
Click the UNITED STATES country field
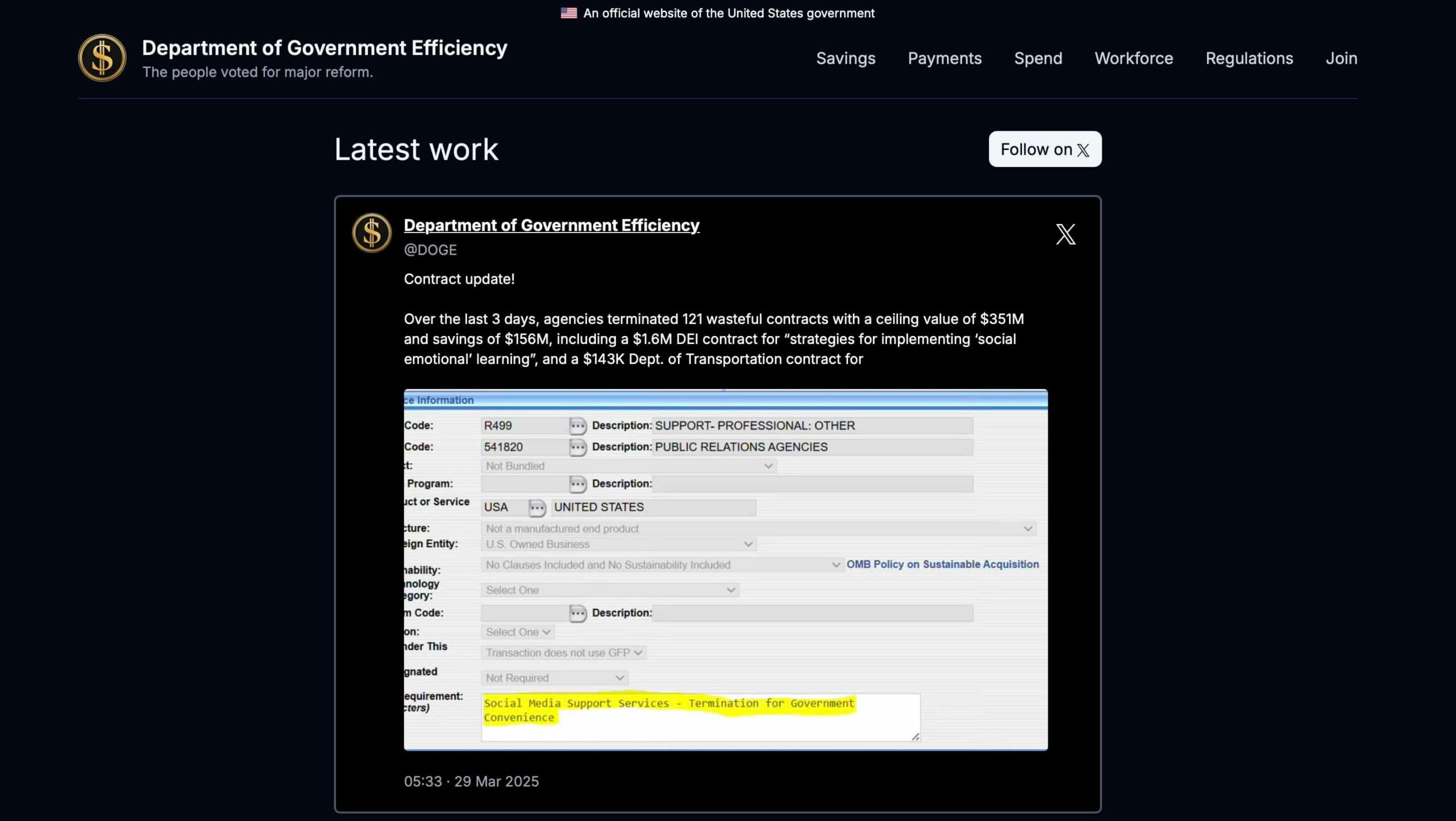(653, 507)
